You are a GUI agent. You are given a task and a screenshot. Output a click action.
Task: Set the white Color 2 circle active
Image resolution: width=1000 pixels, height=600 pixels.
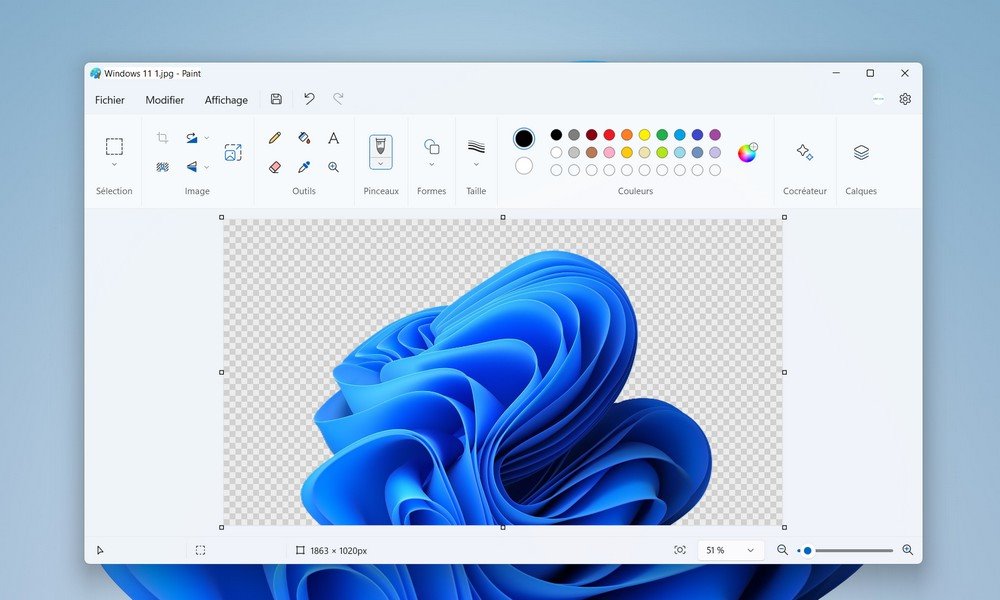(x=524, y=166)
